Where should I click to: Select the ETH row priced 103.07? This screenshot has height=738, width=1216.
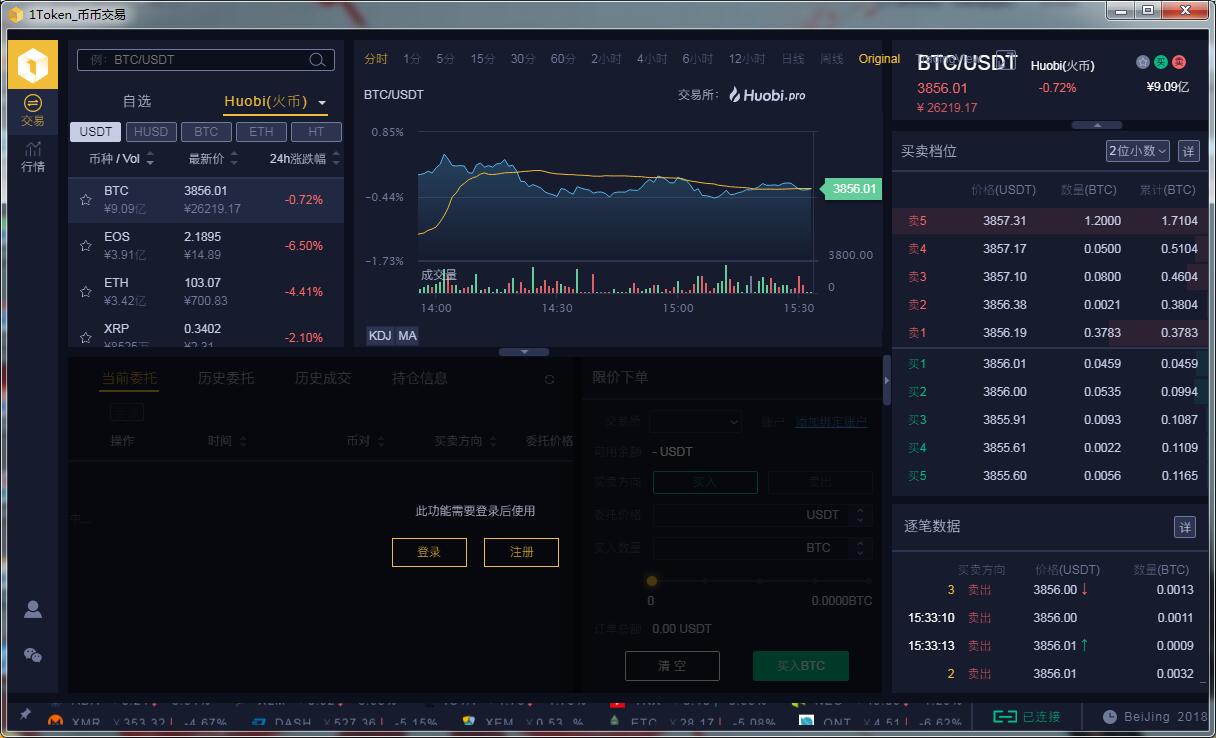click(x=206, y=292)
